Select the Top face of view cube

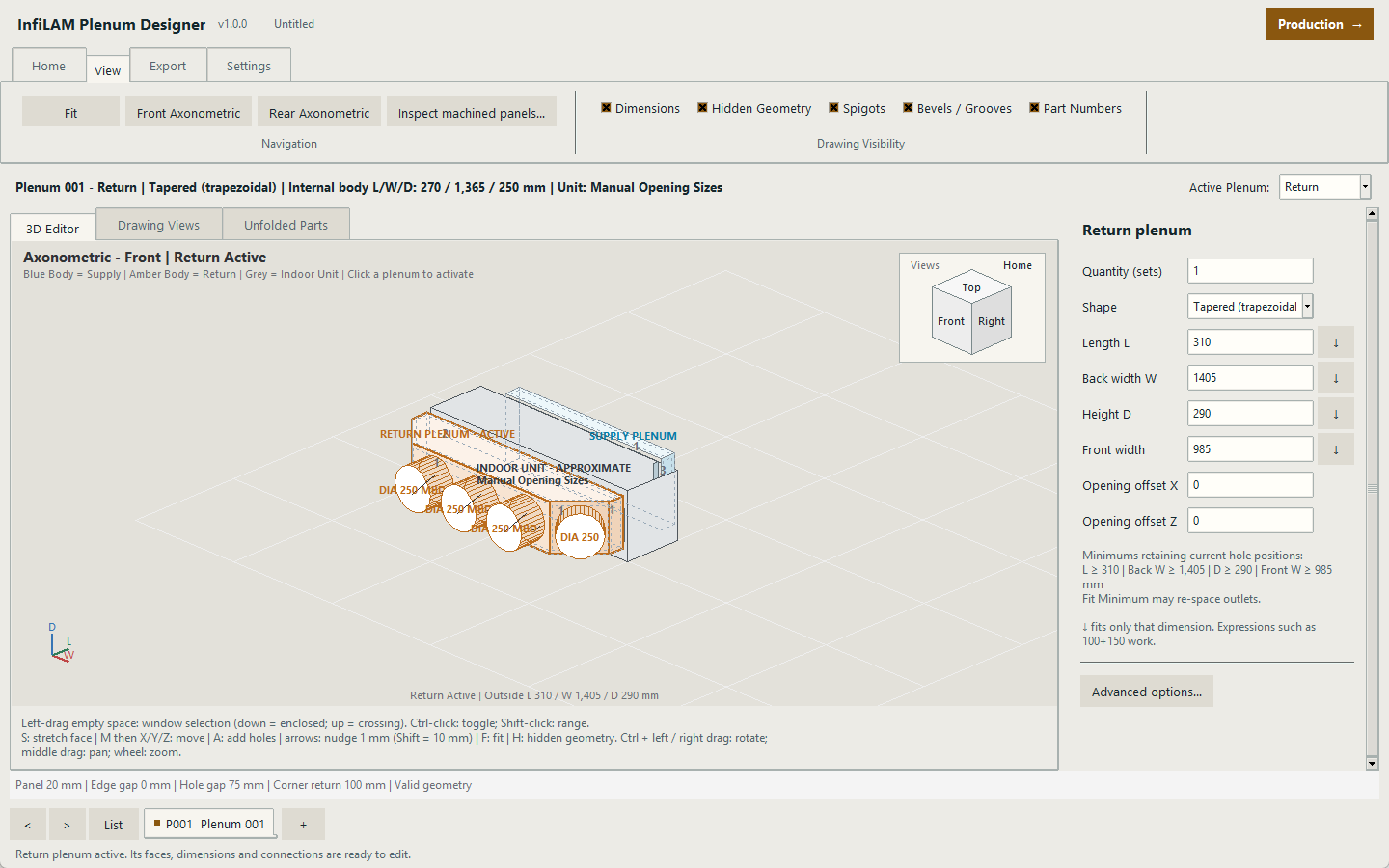[971, 287]
